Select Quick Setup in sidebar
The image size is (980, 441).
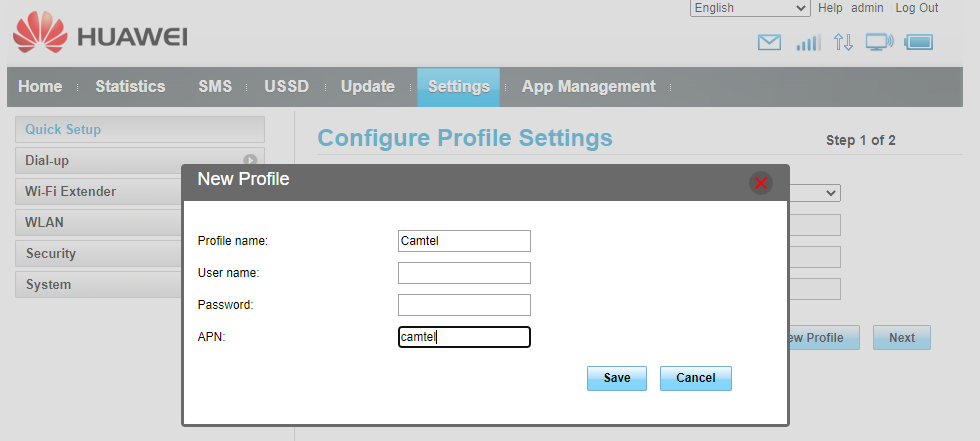click(x=140, y=129)
